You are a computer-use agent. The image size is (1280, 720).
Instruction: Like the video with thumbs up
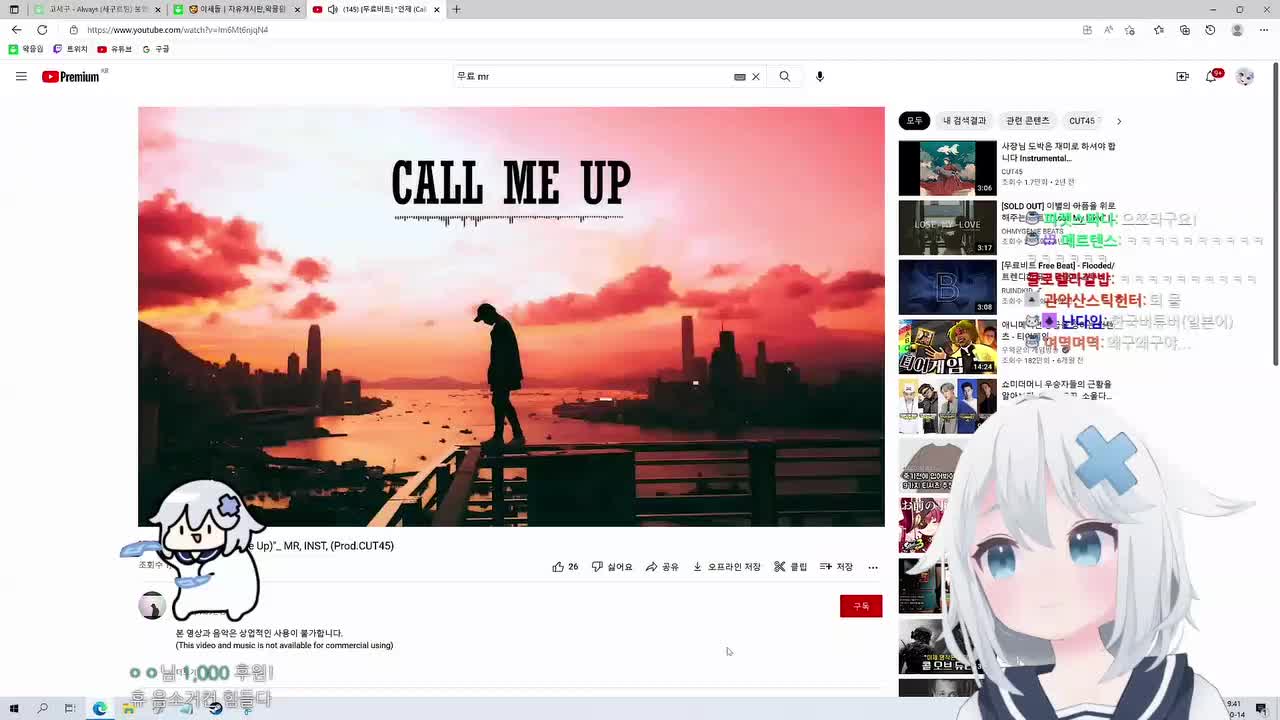pos(565,567)
